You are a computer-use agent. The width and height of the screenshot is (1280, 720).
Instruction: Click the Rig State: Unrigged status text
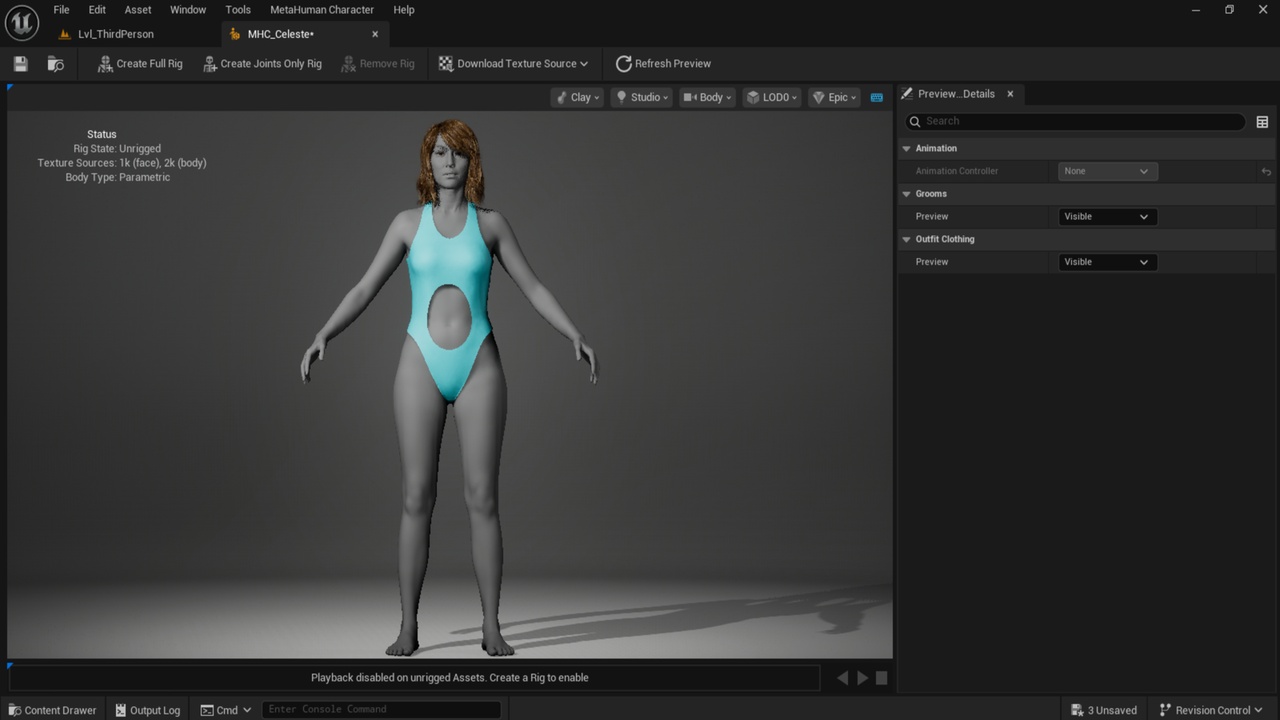(x=117, y=149)
